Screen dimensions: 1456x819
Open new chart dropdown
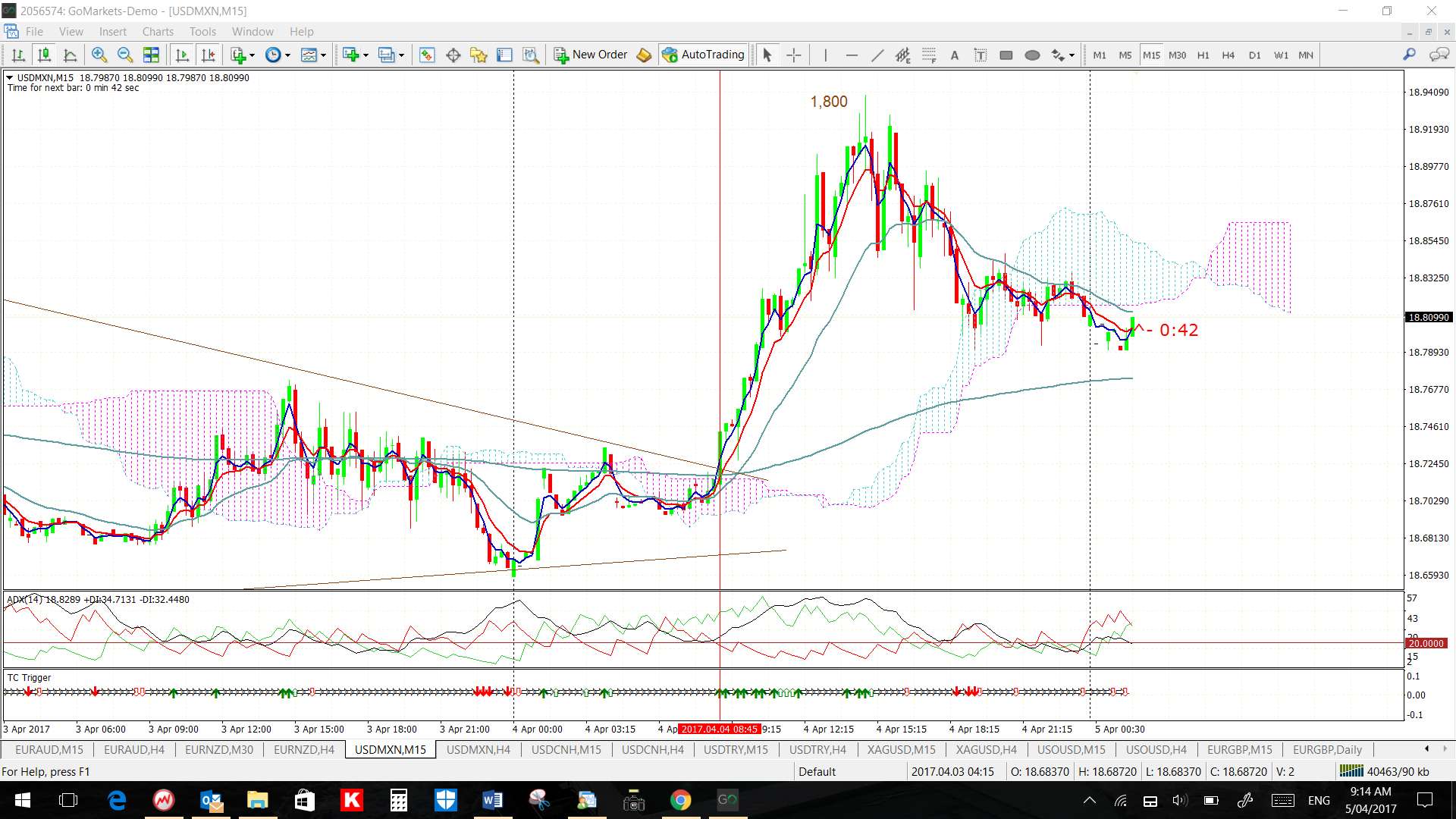coord(355,55)
